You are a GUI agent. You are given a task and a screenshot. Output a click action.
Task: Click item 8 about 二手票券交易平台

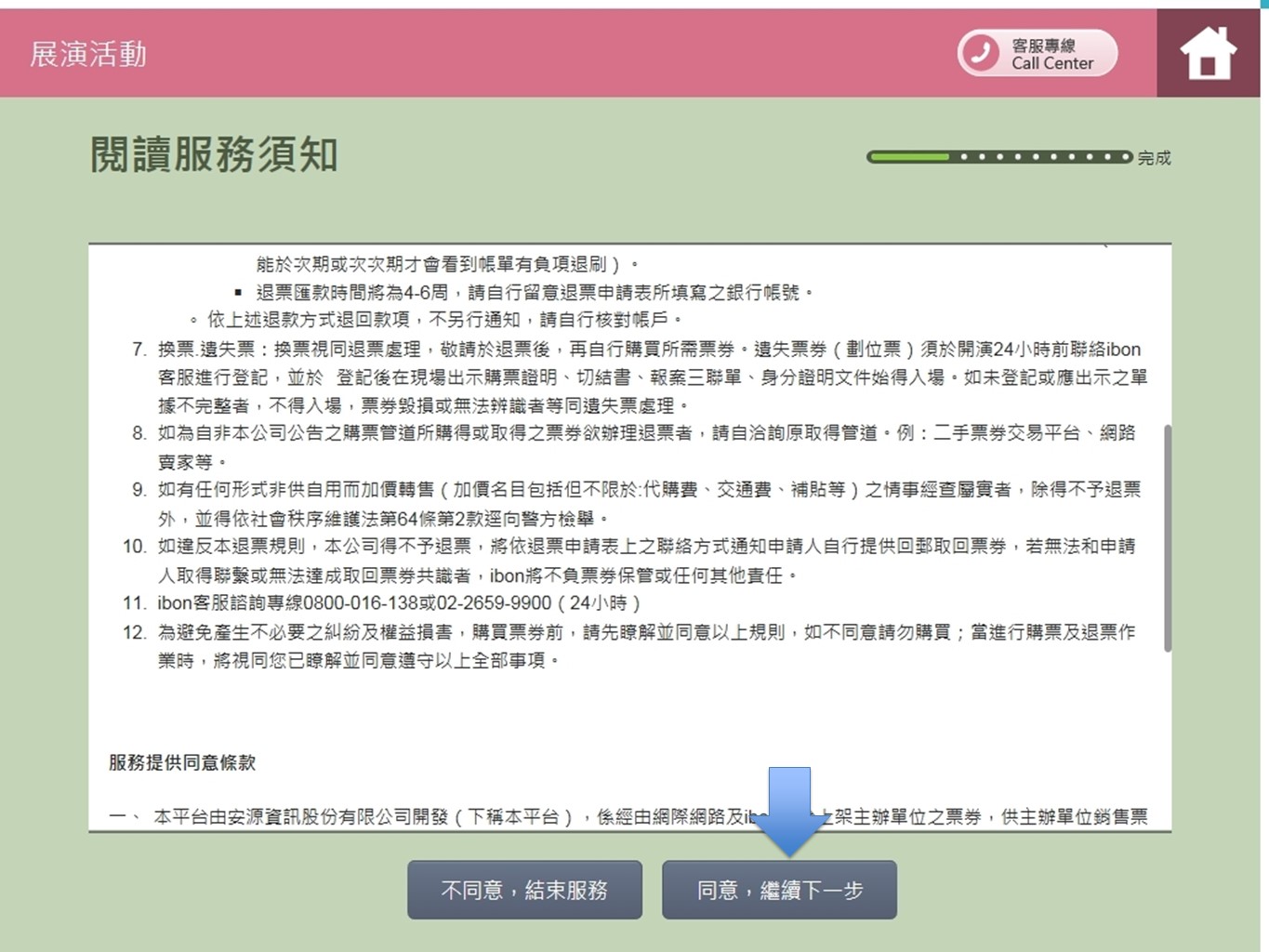646,446
